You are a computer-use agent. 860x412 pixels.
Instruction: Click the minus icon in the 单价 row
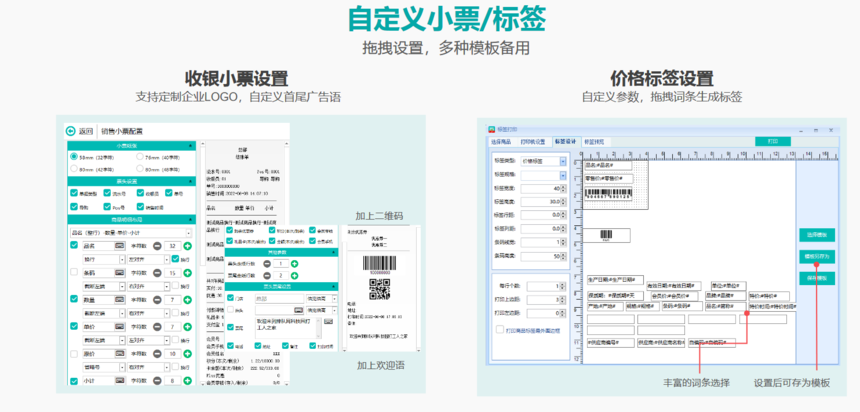[x=156, y=327]
